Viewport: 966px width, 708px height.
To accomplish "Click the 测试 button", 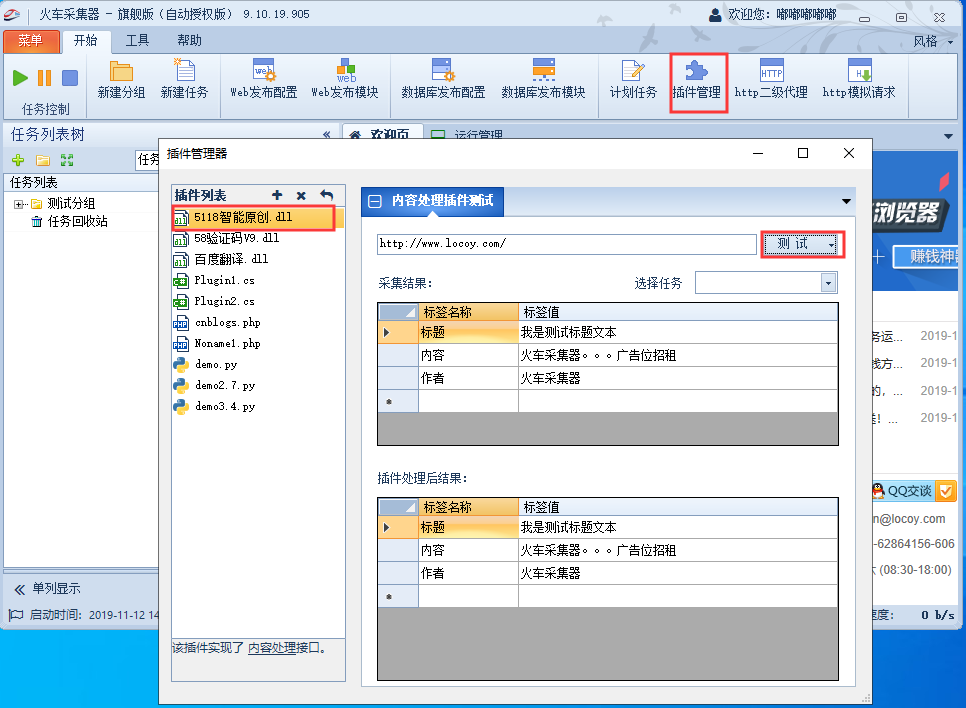I will pos(802,244).
